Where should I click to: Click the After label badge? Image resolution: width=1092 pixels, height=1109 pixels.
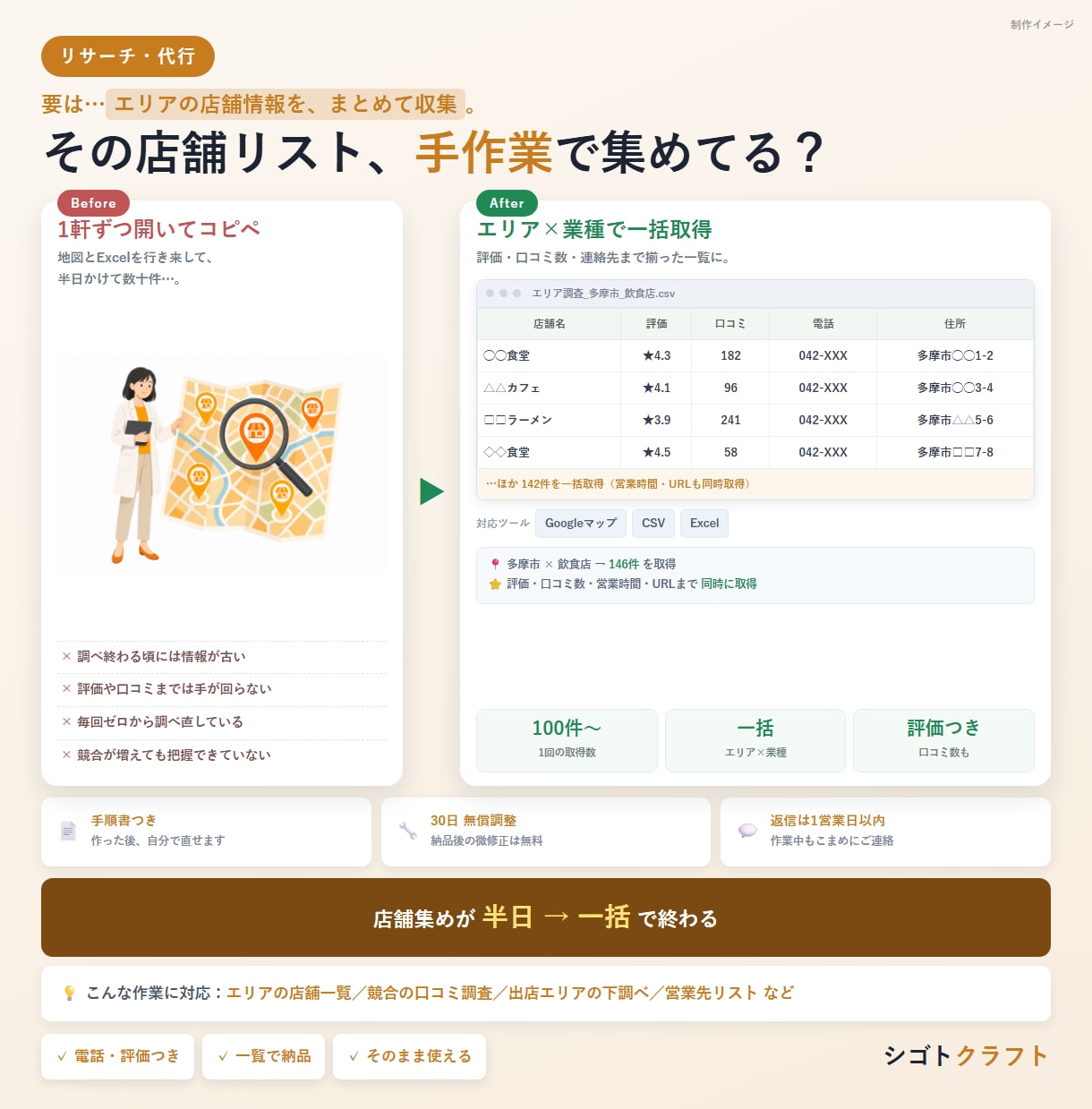click(507, 203)
